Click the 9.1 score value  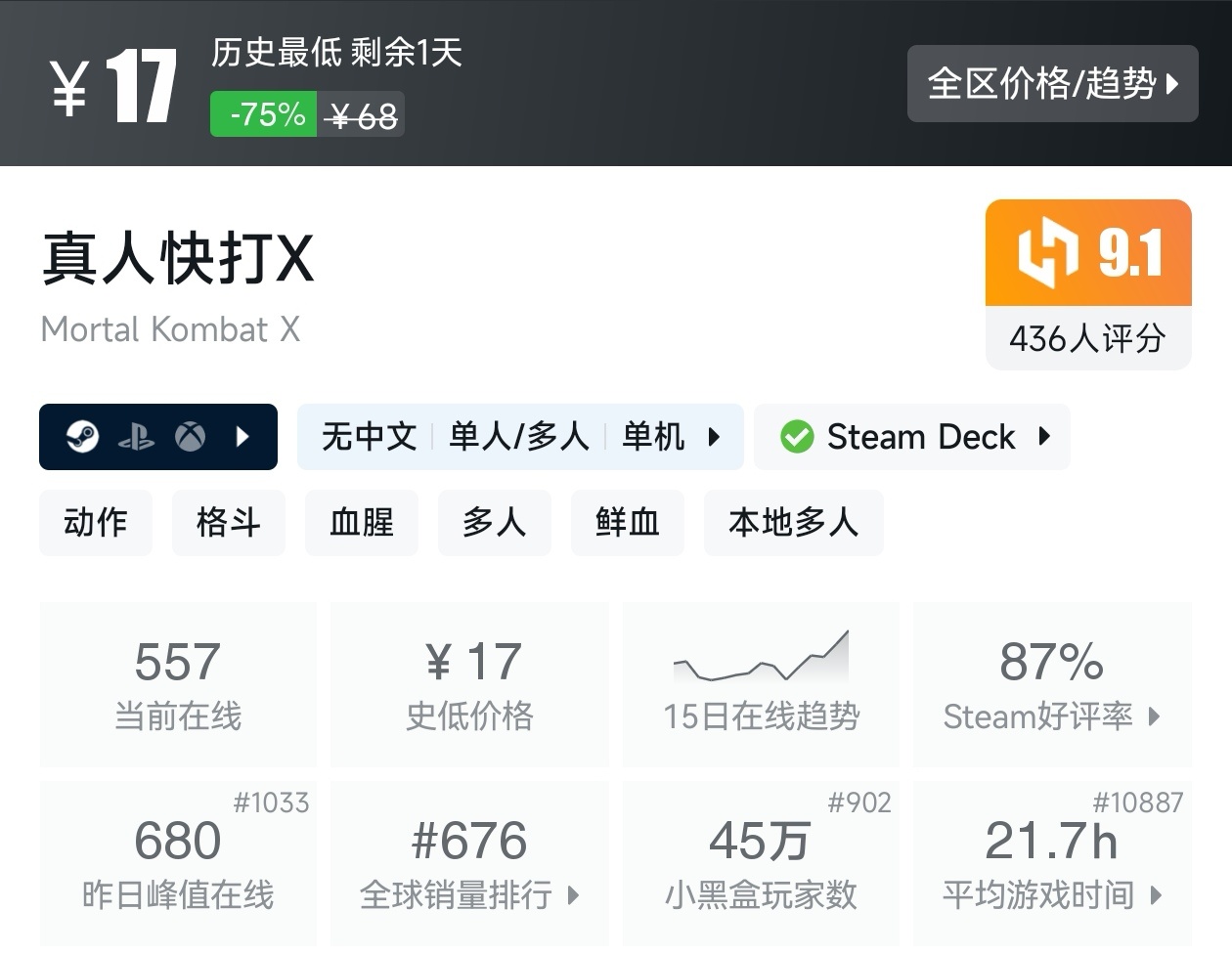(1131, 254)
